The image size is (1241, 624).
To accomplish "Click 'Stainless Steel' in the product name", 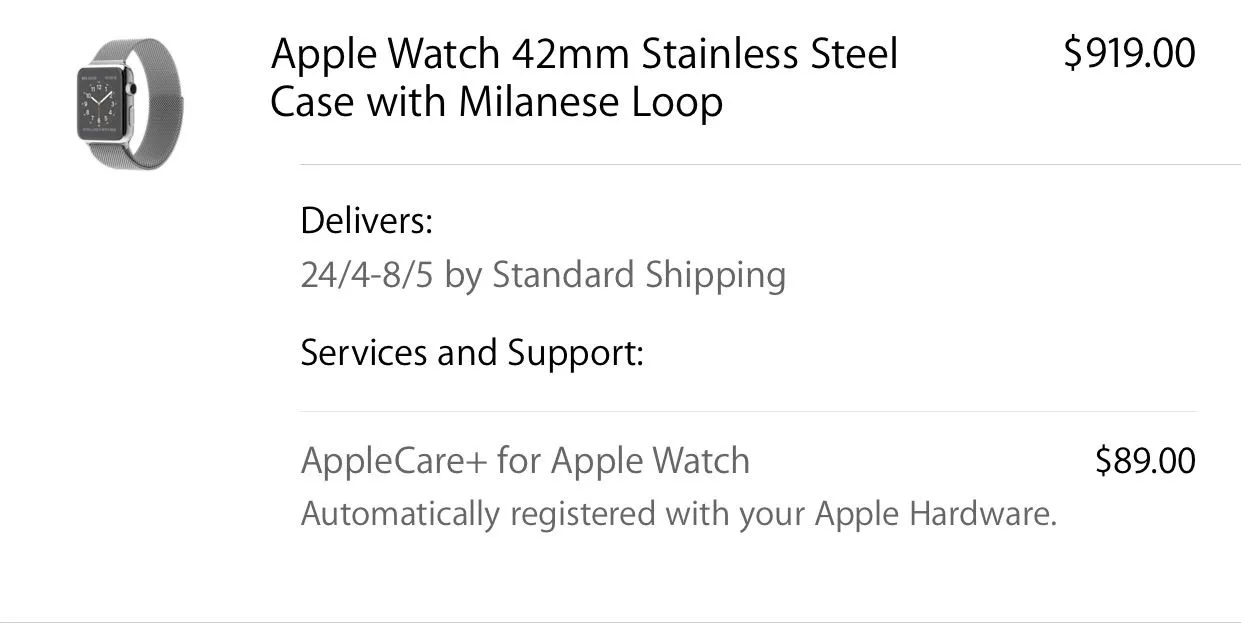I will [769, 53].
